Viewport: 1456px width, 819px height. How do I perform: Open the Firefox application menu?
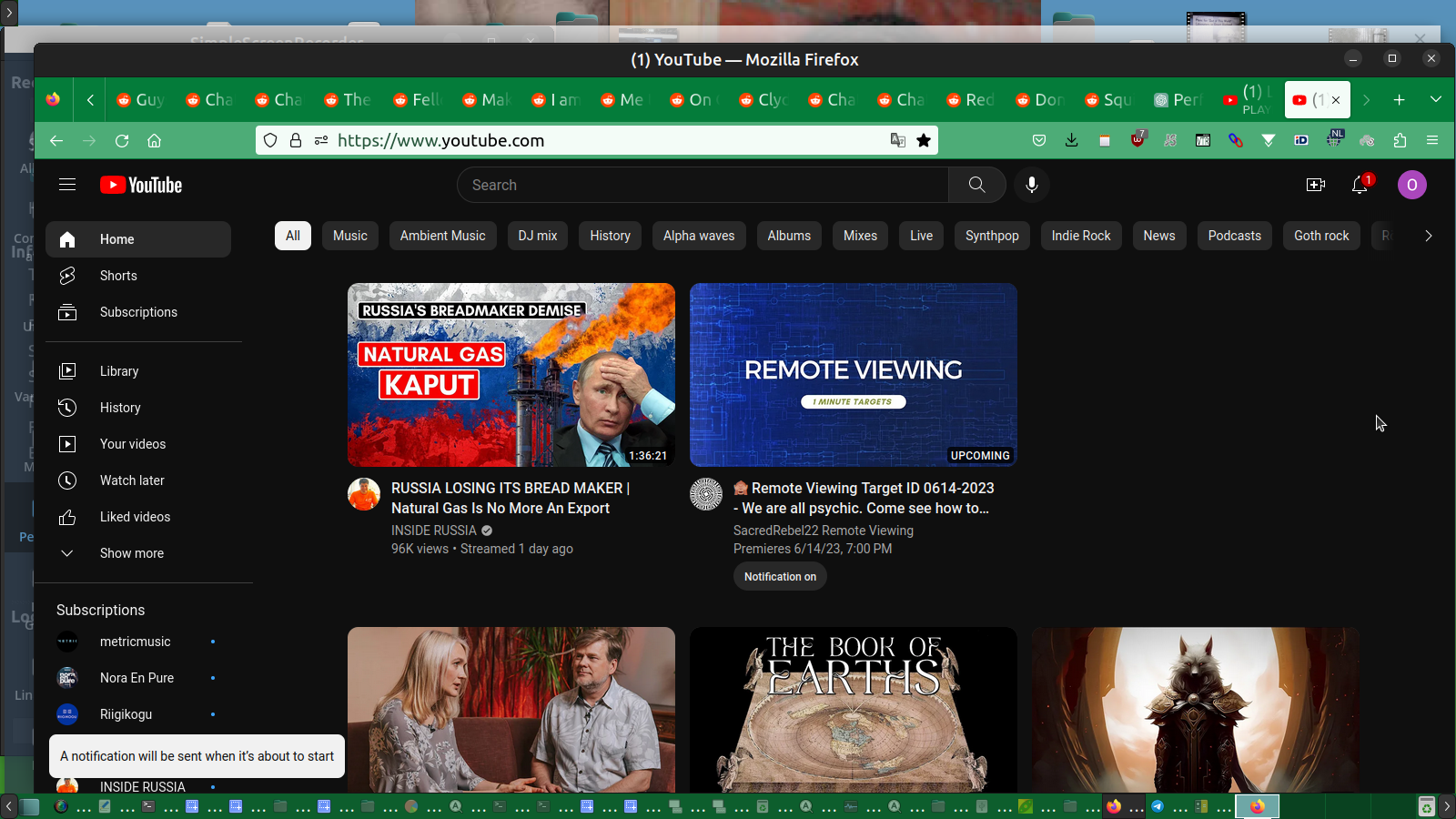tap(1432, 140)
